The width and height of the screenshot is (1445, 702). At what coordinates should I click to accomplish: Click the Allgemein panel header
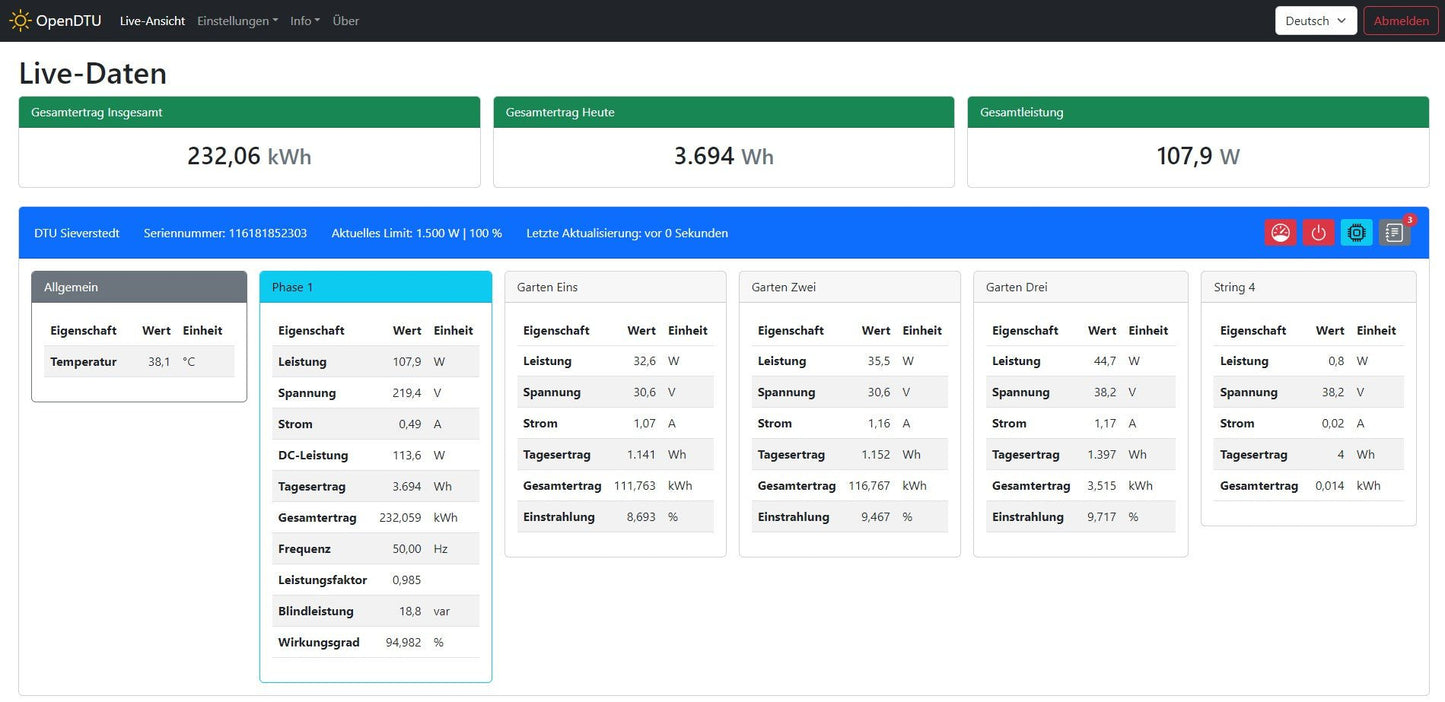coord(139,286)
